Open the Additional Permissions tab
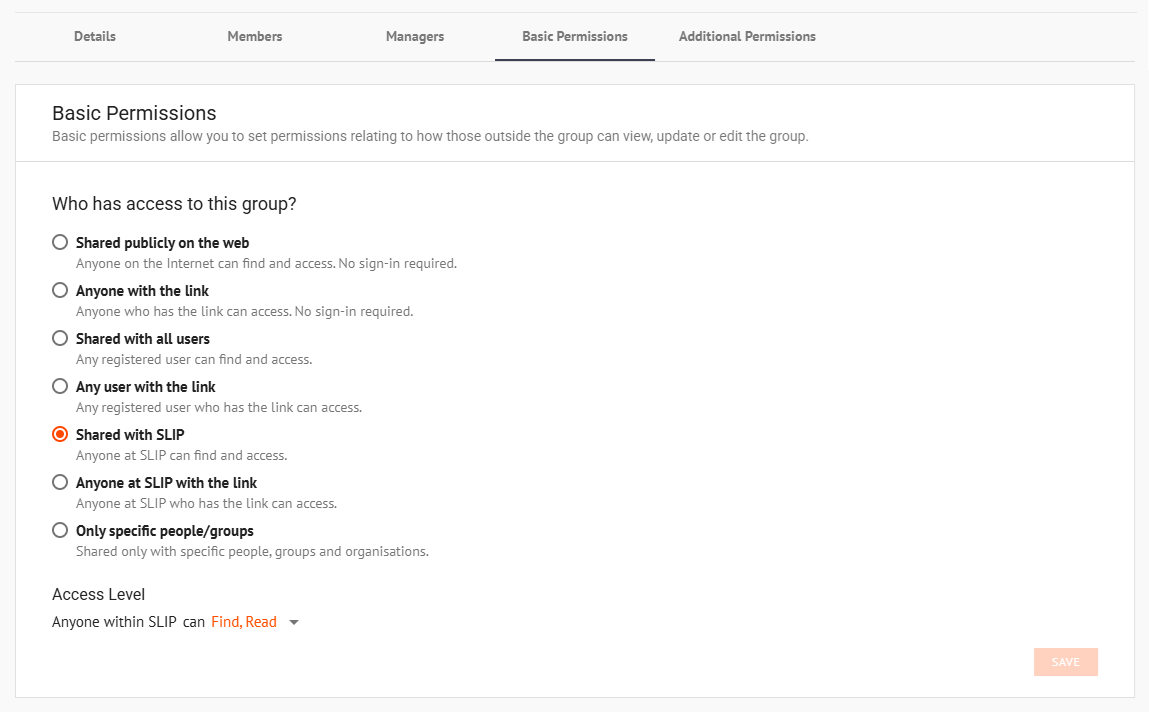1149x712 pixels. click(747, 37)
